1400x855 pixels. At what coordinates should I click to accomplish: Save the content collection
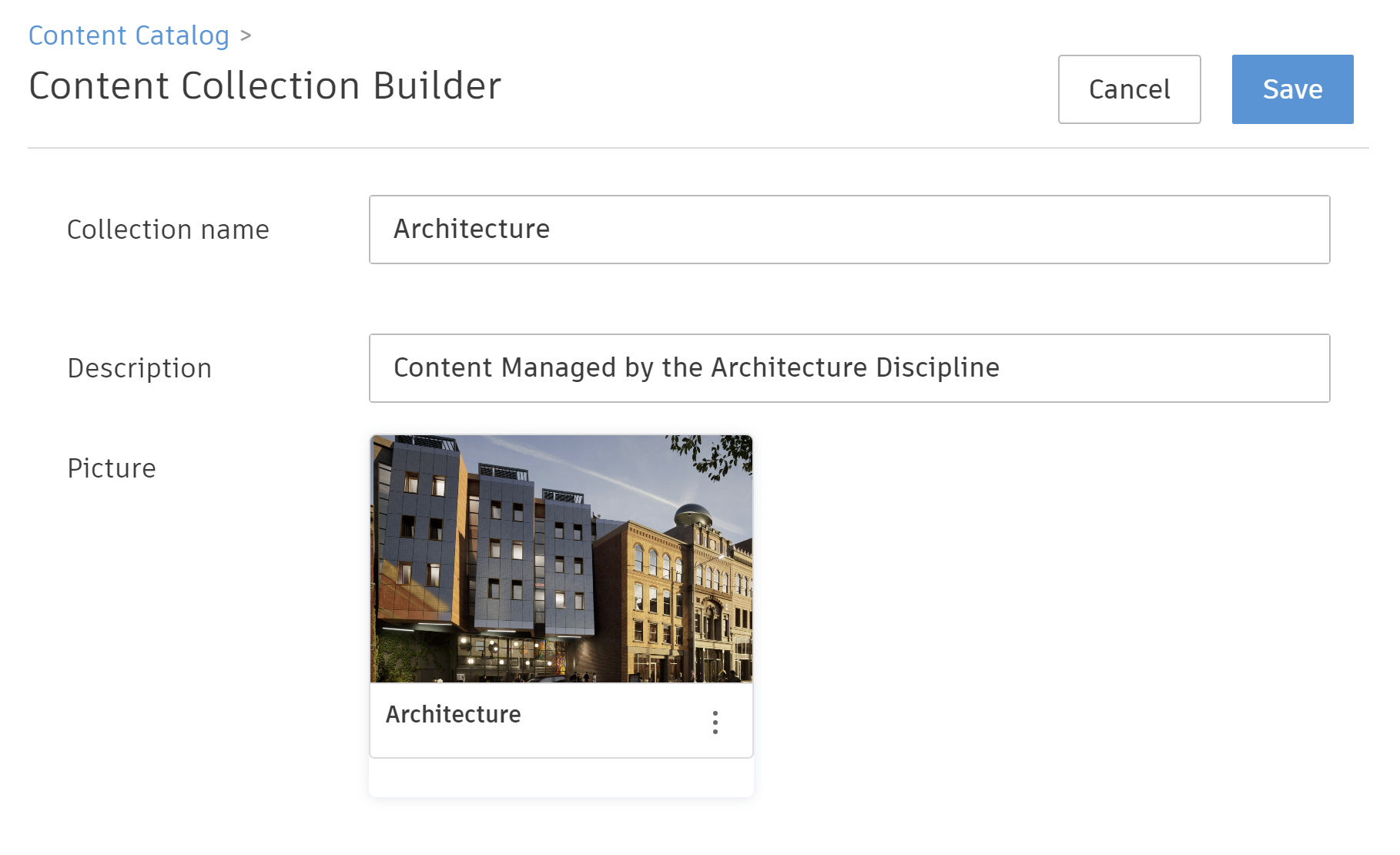point(1291,89)
